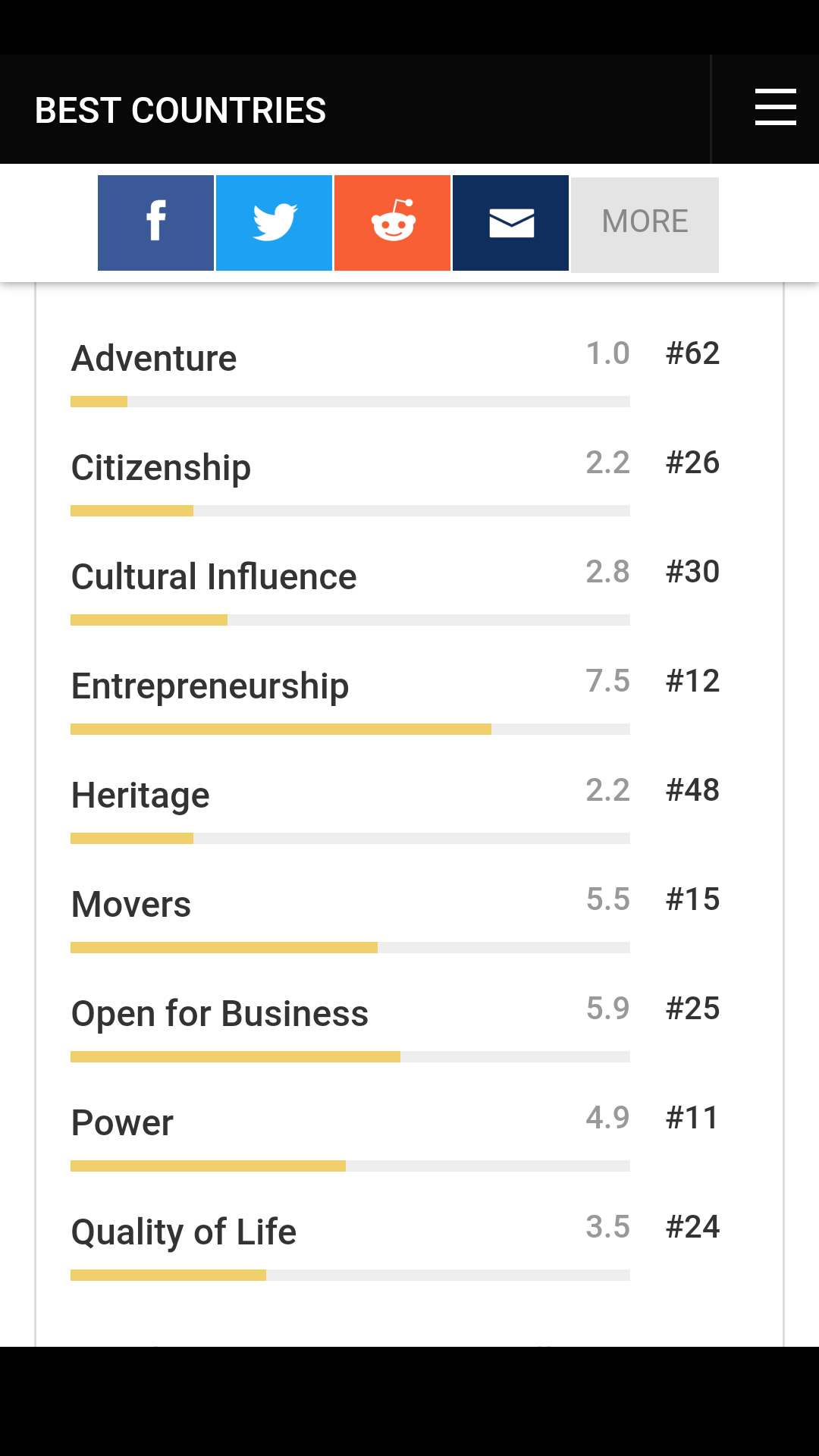Share via email icon
This screenshot has height=1456, width=819.
click(x=510, y=223)
